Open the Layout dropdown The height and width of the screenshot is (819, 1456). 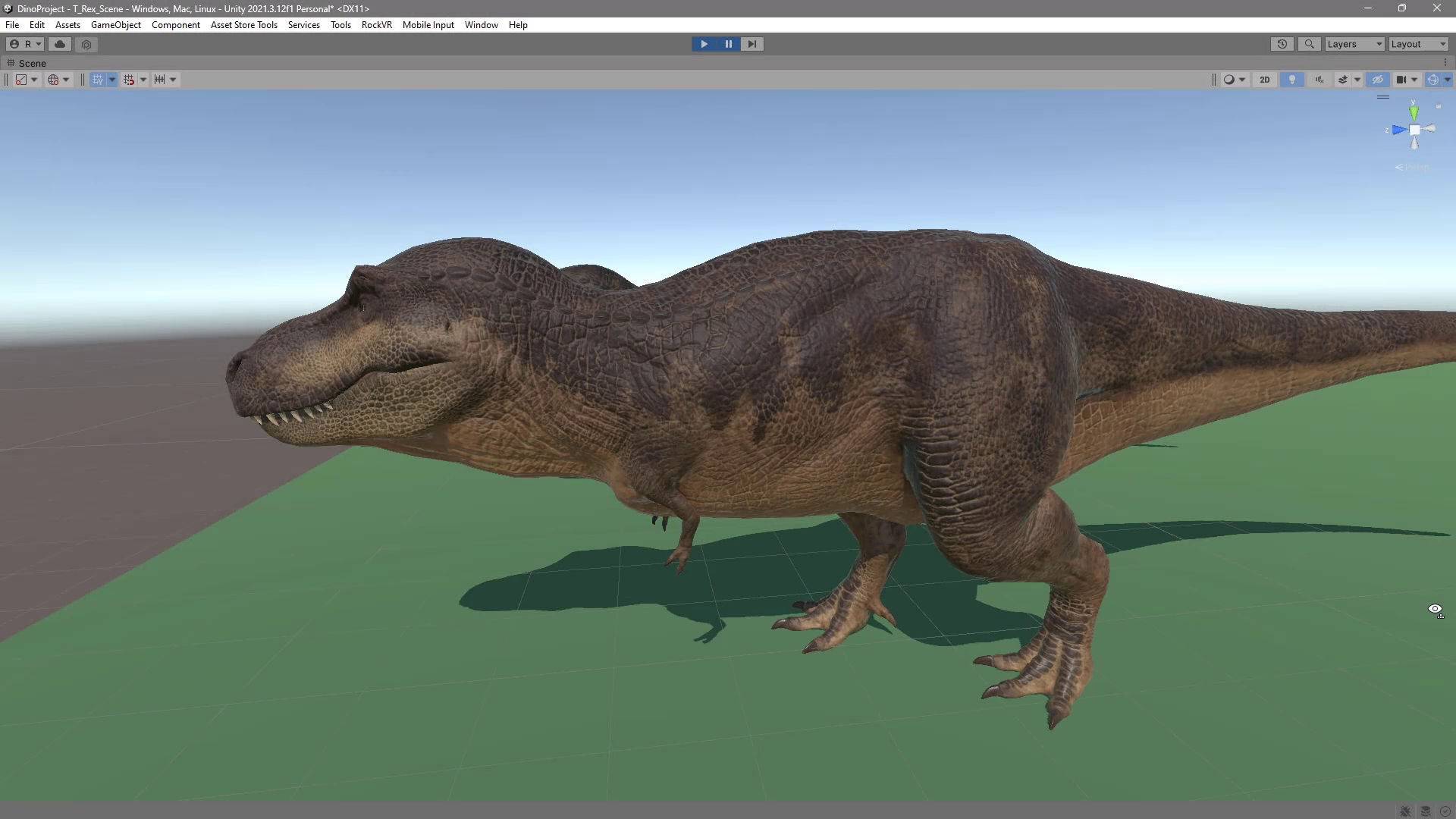[x=1418, y=44]
